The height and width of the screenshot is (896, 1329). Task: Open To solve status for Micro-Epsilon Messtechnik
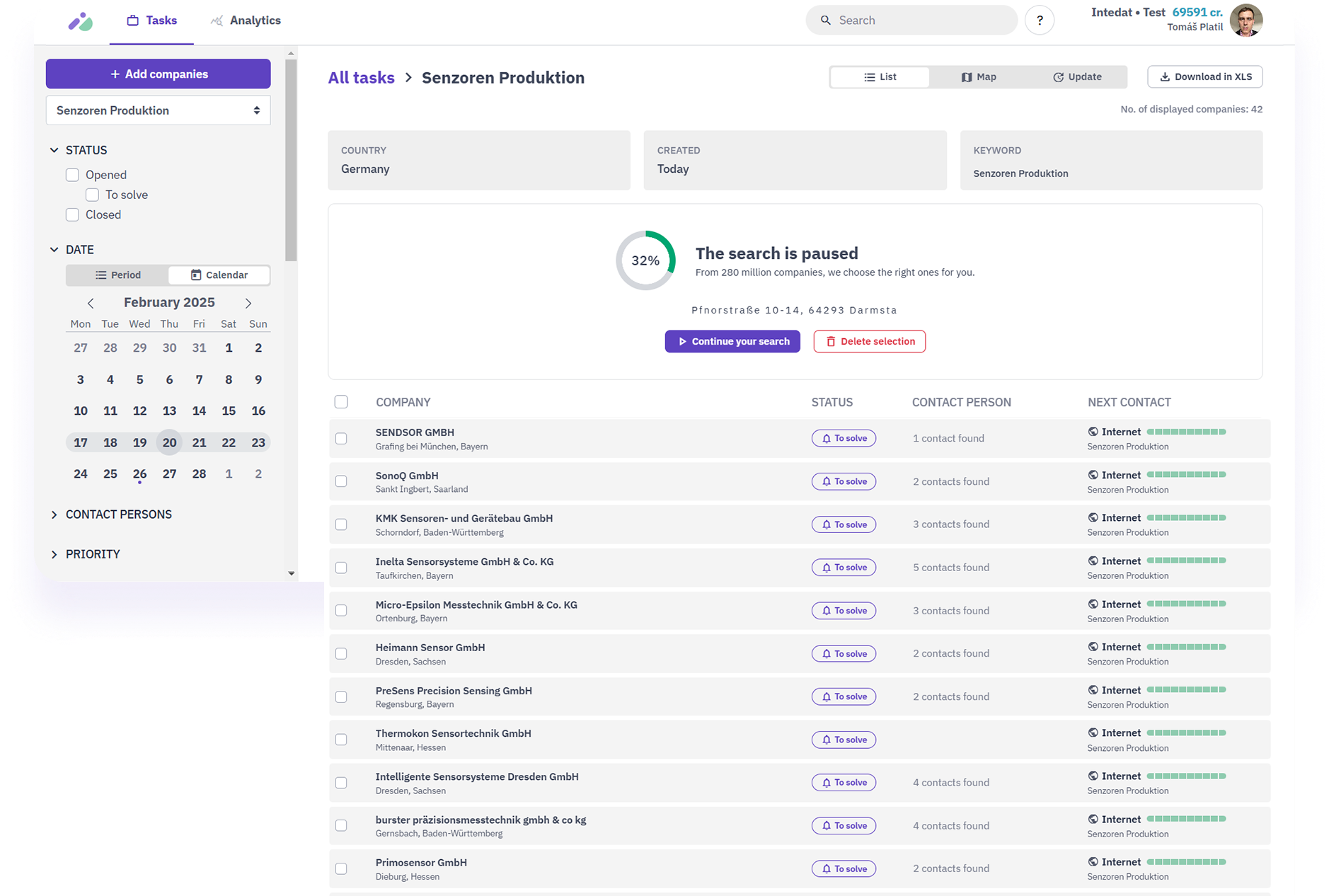pos(844,611)
